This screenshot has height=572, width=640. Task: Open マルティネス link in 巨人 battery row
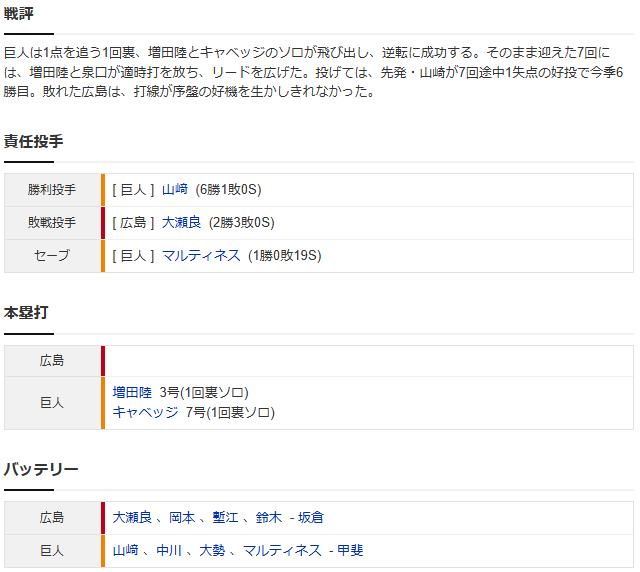[282, 550]
